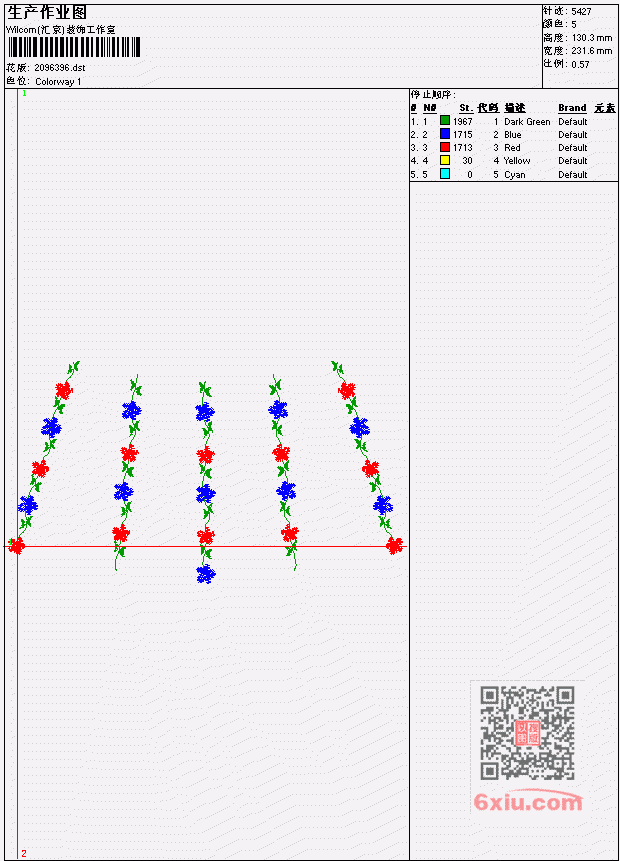Click the St. column header
620x861 pixels.
[466, 108]
